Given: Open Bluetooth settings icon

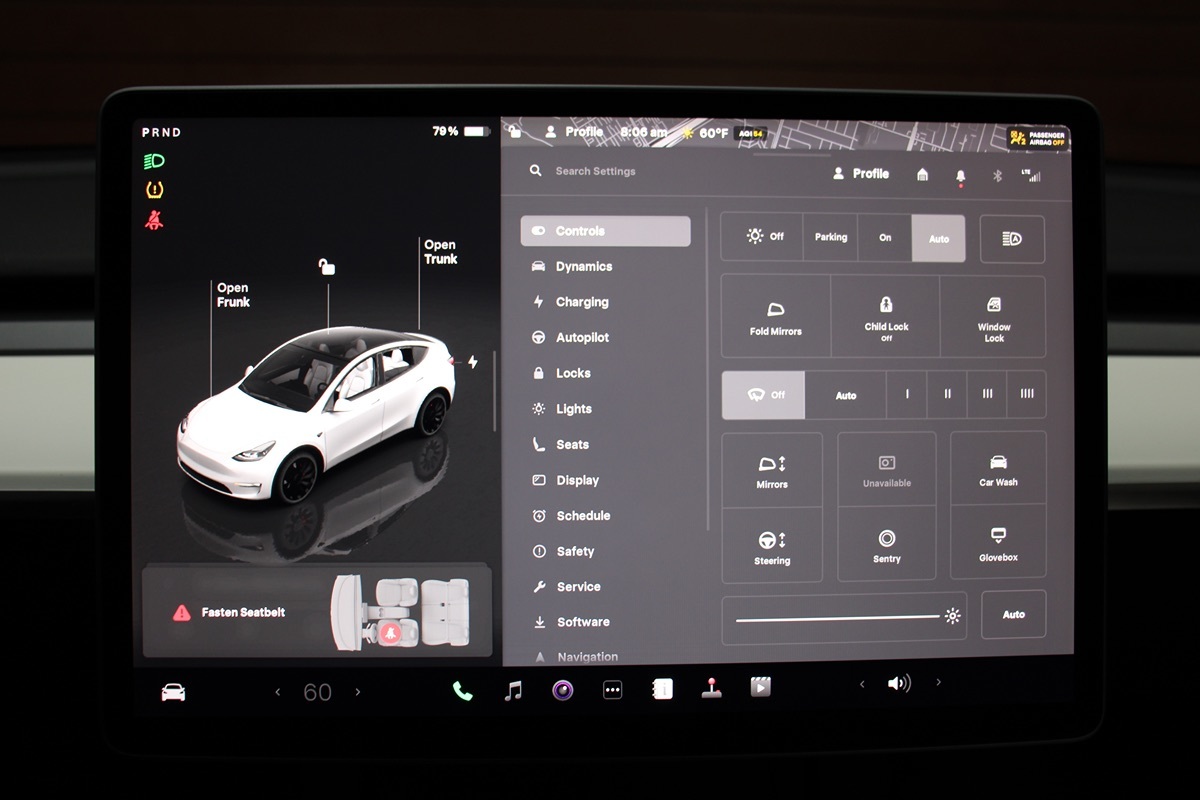Looking at the screenshot, I should (997, 175).
